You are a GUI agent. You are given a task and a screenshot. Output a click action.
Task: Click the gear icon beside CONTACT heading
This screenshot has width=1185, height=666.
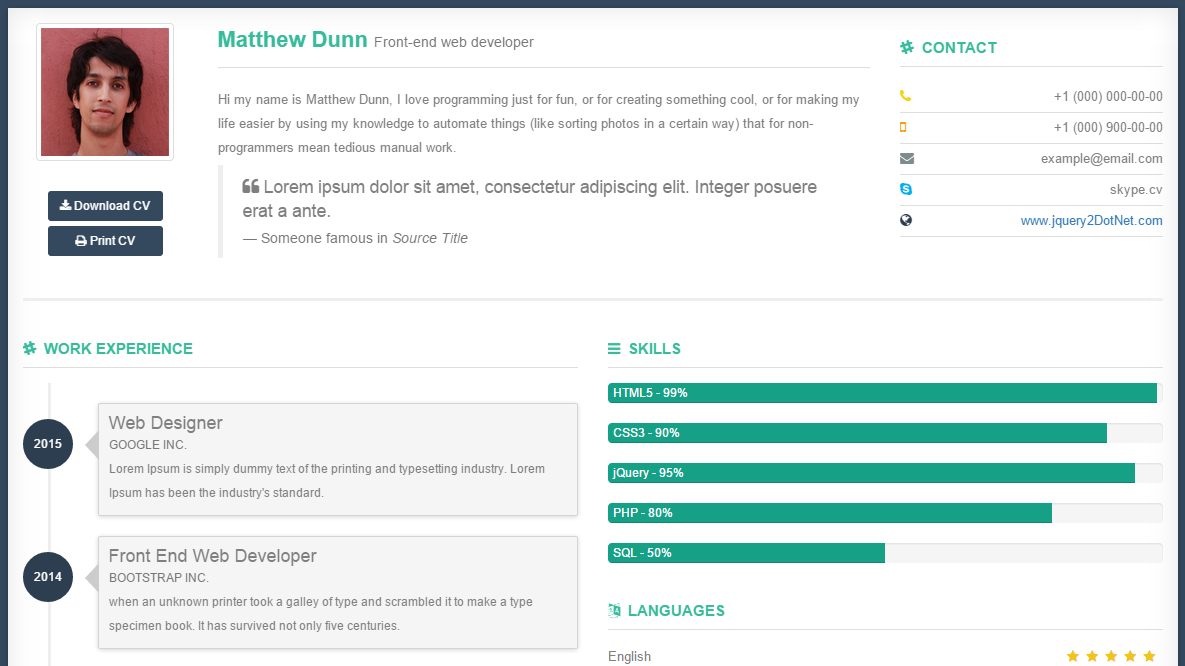pos(907,47)
